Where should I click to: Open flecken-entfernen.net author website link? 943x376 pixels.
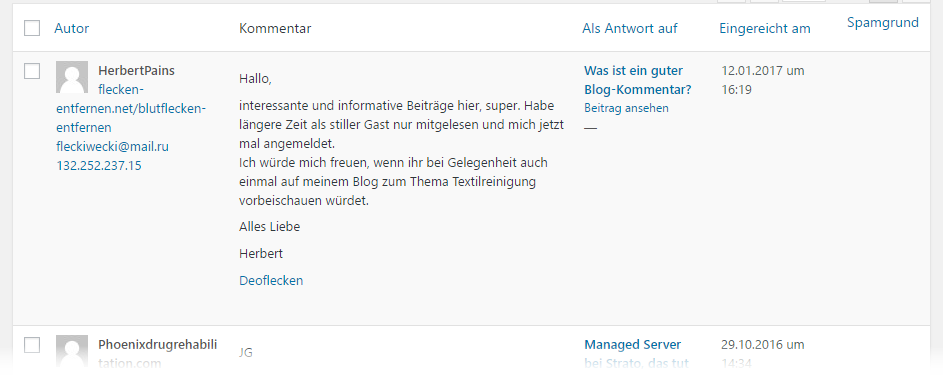tap(131, 108)
